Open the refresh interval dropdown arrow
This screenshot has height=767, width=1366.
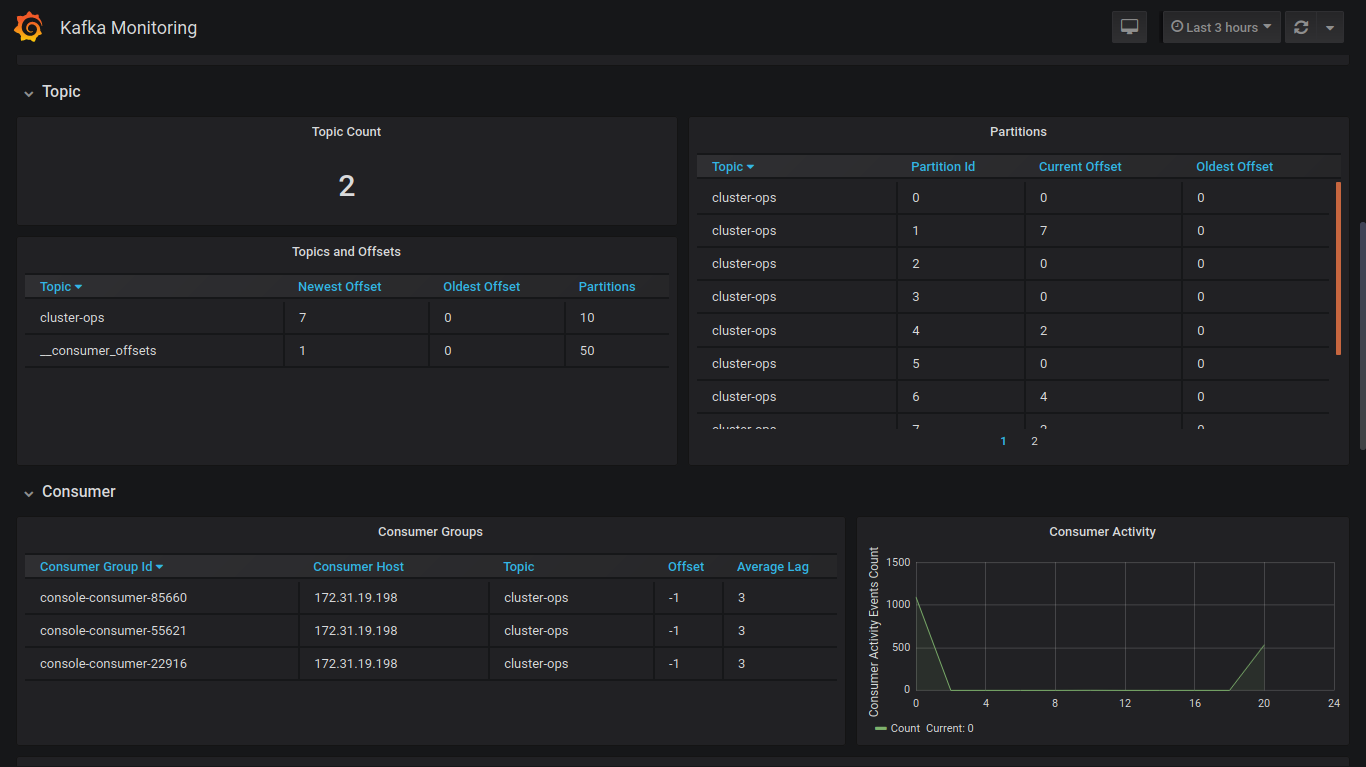click(x=1329, y=27)
